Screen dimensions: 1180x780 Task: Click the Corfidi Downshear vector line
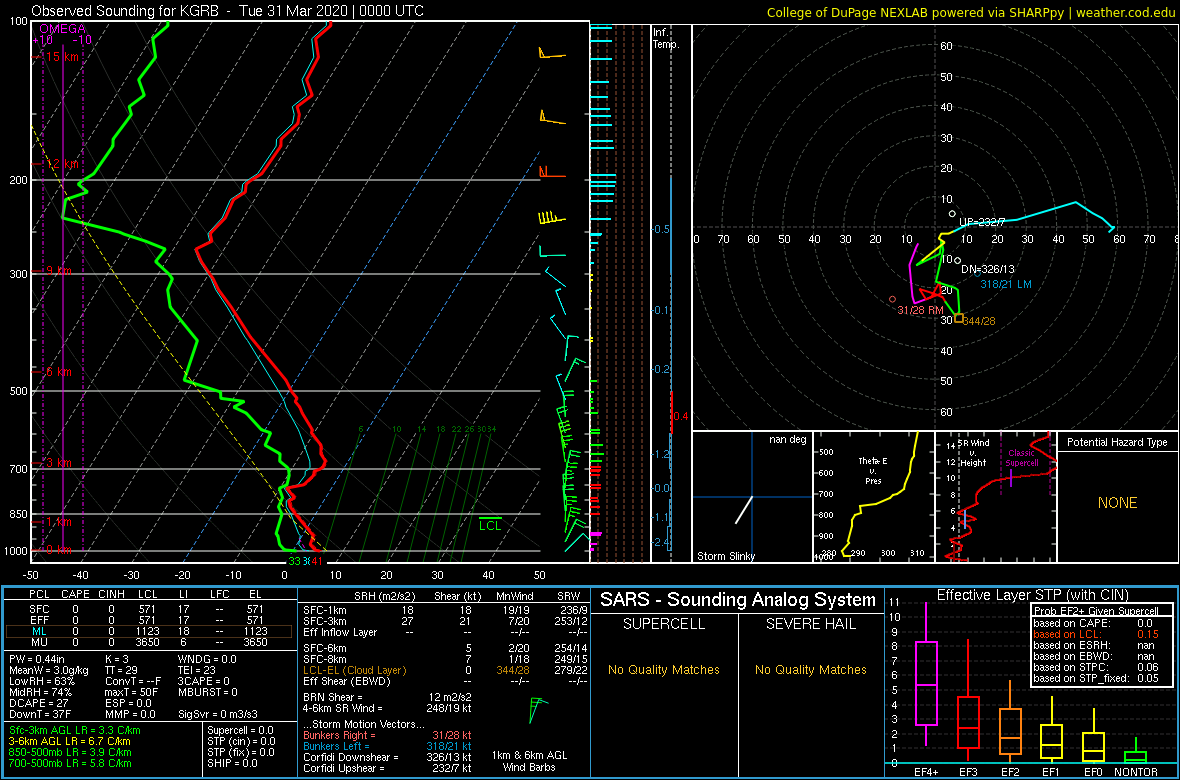coord(387,757)
